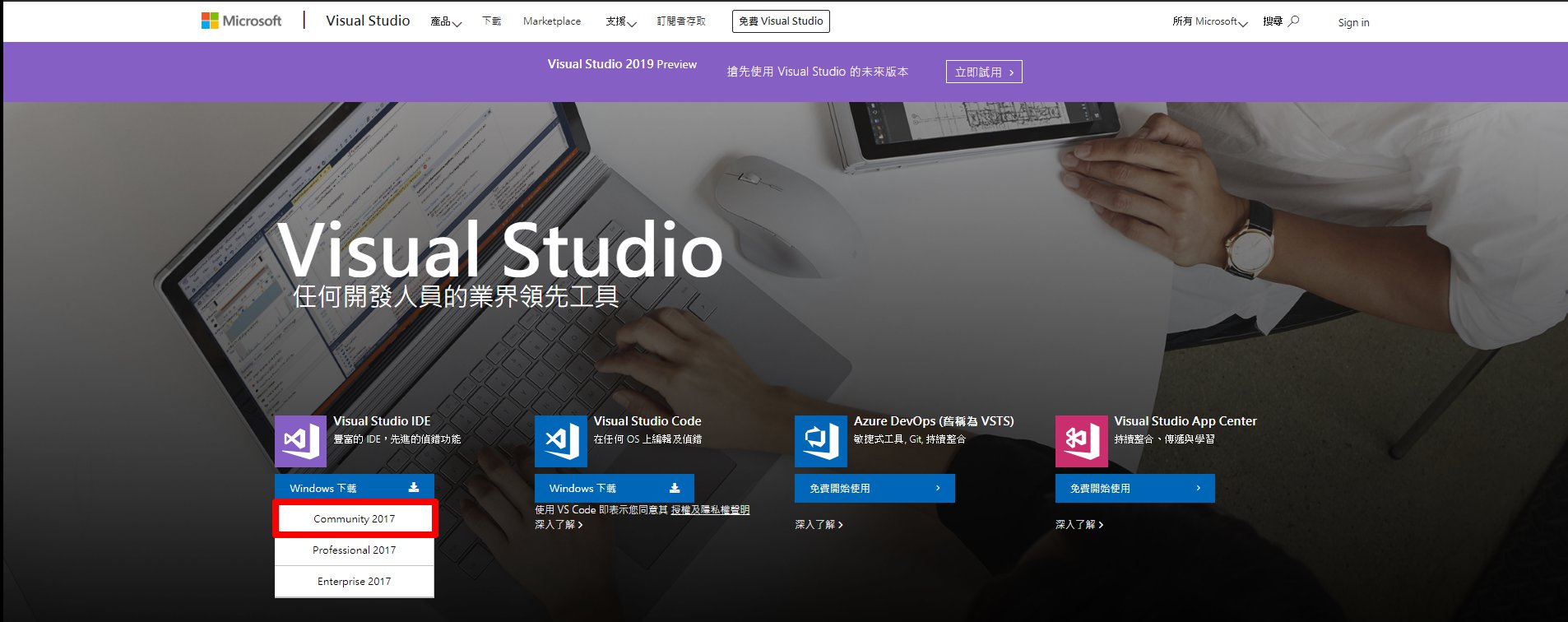The image size is (1568, 622).
Task: Expand the 產品 dropdown menu
Action: click(445, 21)
